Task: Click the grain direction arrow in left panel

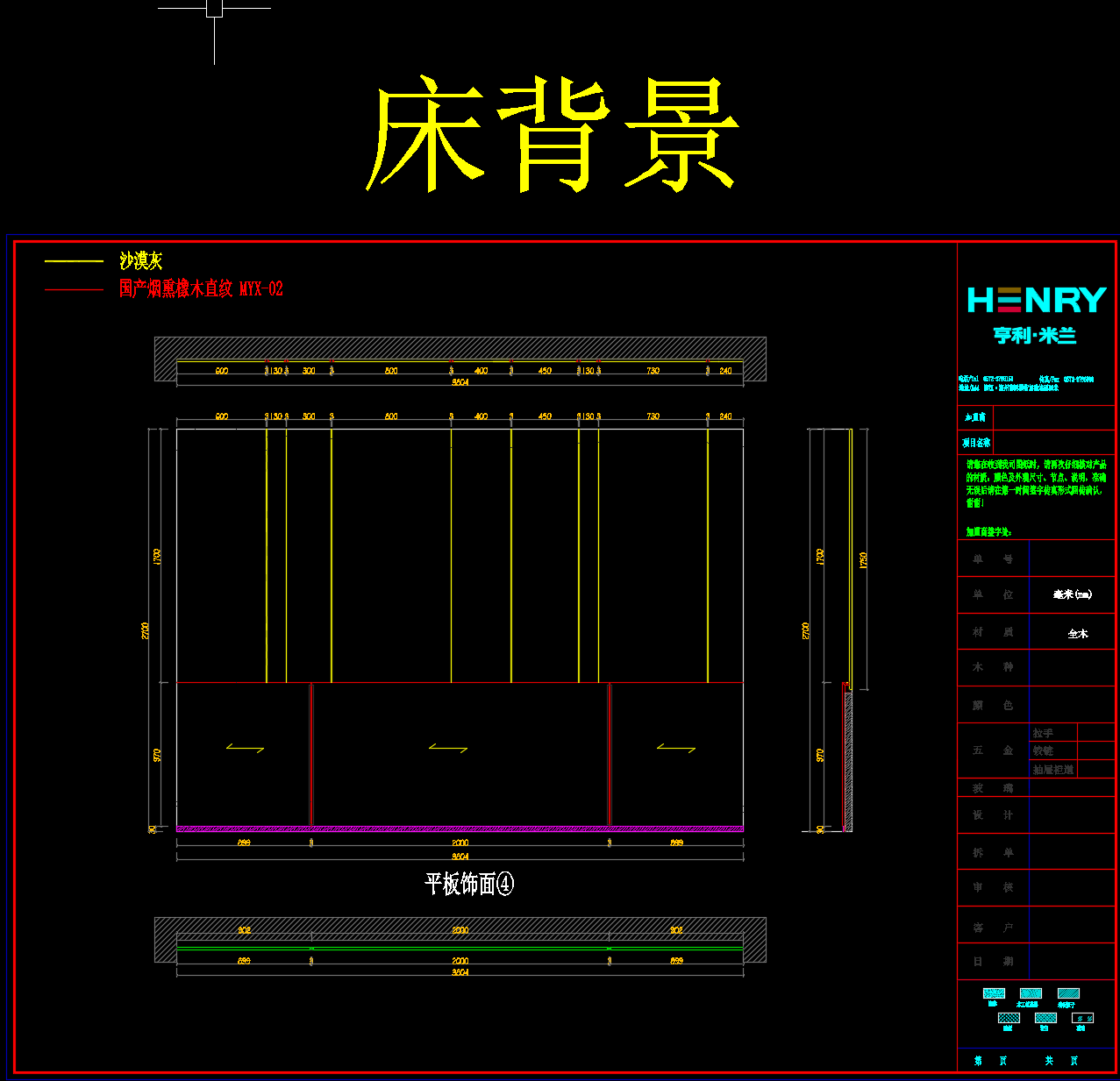Action: click(245, 748)
